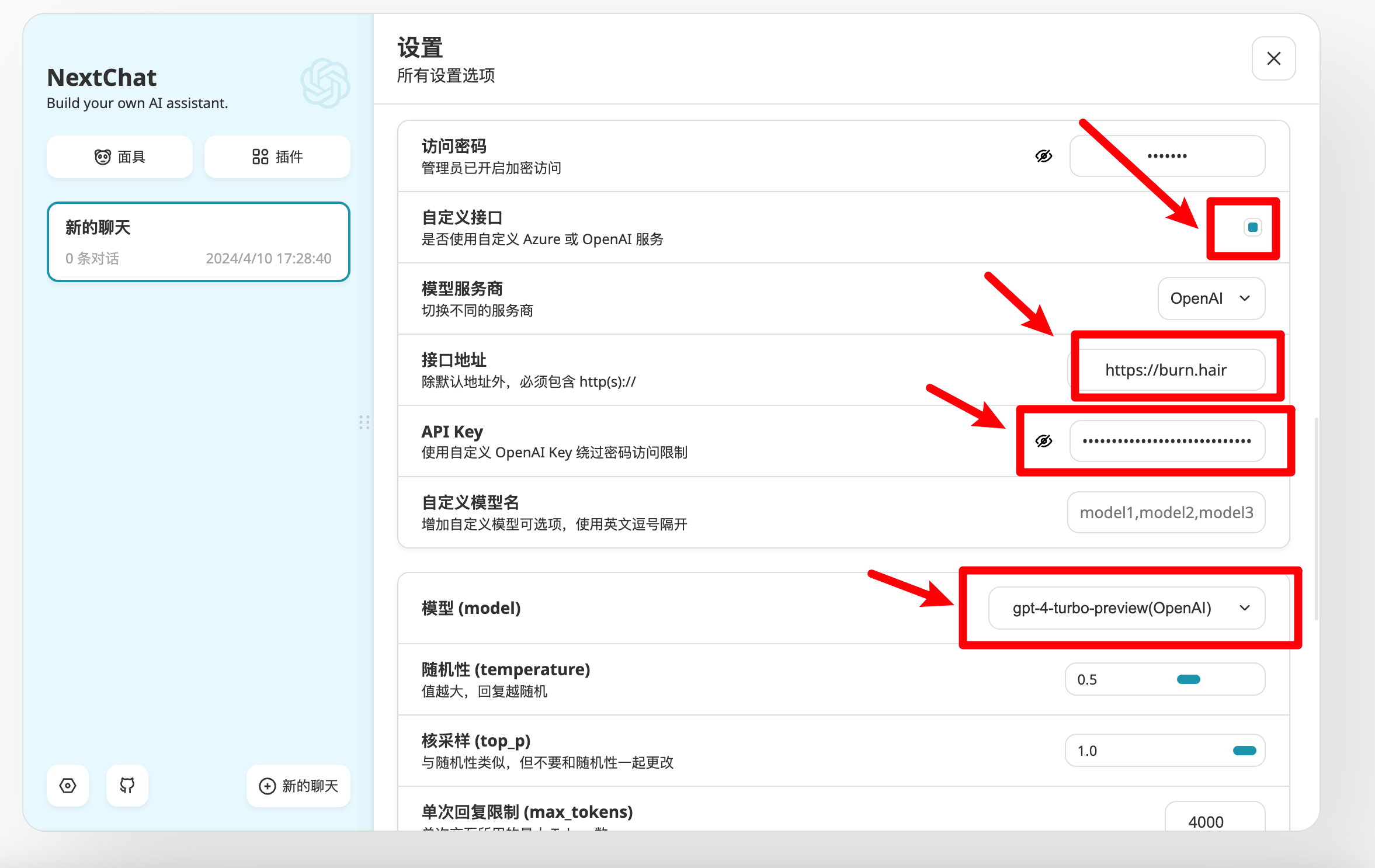
Task: Select the 新的聊天 conversation card
Action: click(199, 242)
